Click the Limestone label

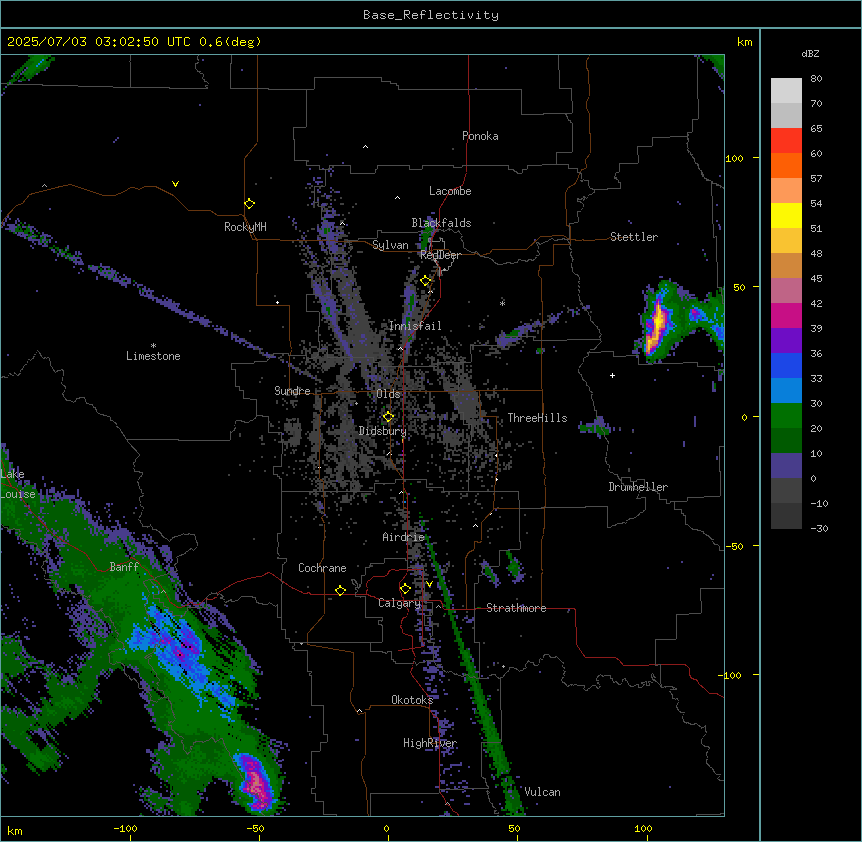click(x=153, y=356)
